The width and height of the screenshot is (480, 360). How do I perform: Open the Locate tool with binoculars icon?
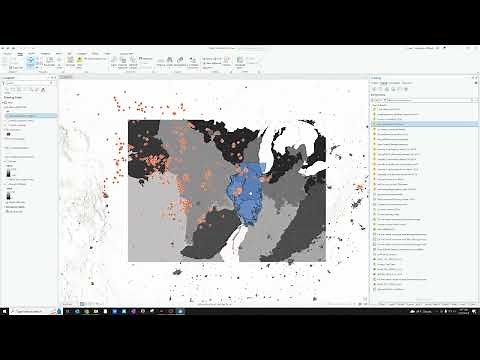coord(169,62)
